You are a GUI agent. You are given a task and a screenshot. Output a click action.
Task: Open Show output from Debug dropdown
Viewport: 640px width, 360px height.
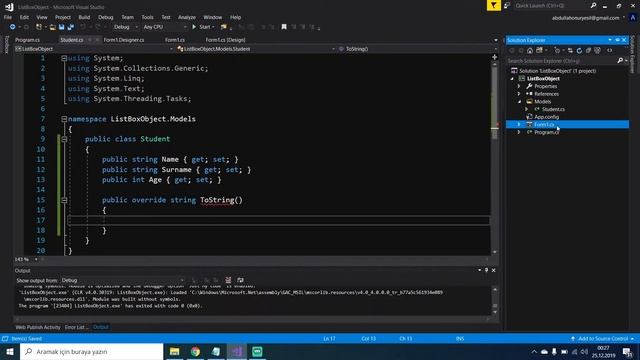pyautogui.click(x=122, y=280)
